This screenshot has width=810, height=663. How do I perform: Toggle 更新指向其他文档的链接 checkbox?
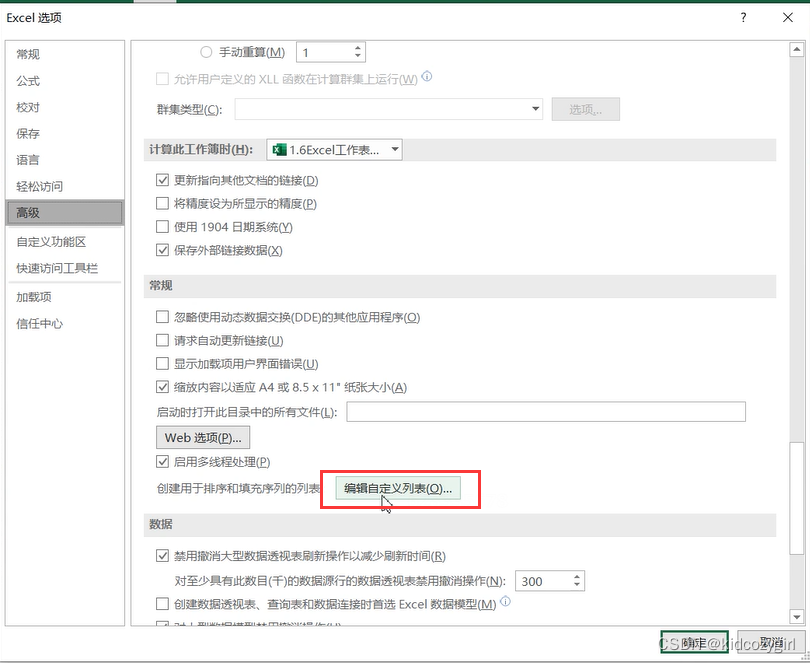pyautogui.click(x=162, y=180)
